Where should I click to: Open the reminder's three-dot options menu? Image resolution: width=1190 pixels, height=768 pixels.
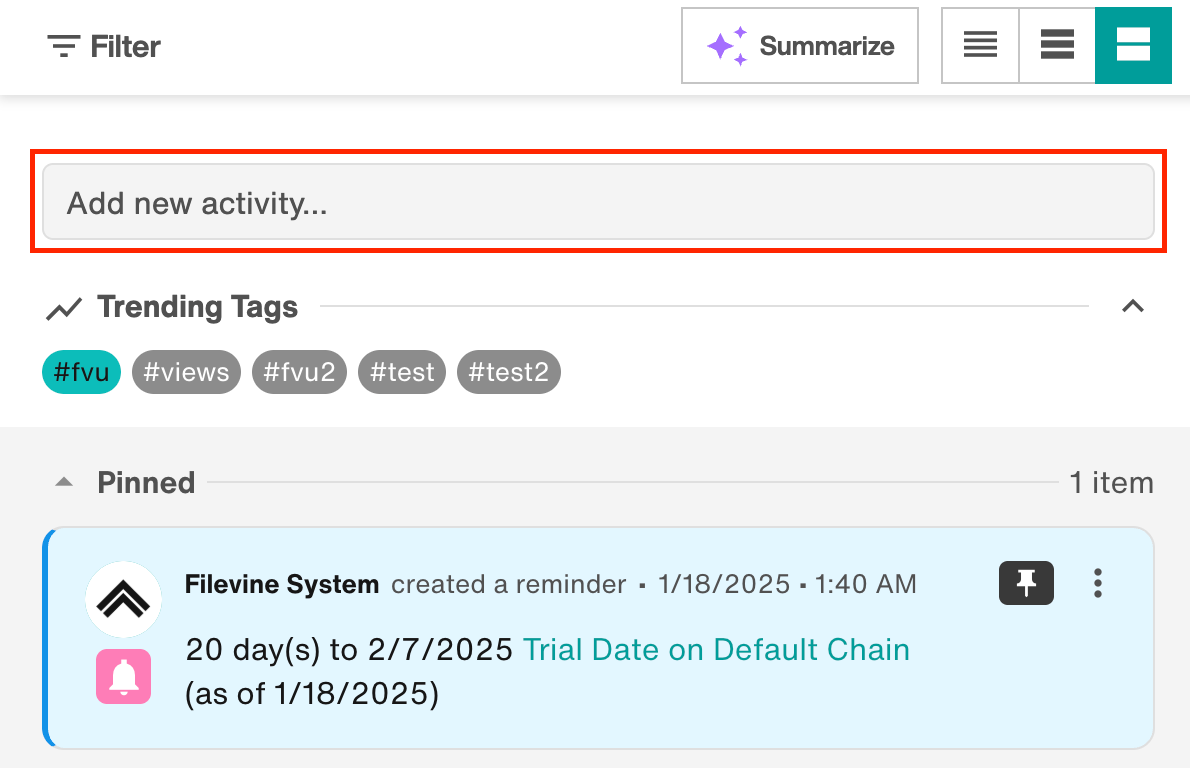(1098, 583)
